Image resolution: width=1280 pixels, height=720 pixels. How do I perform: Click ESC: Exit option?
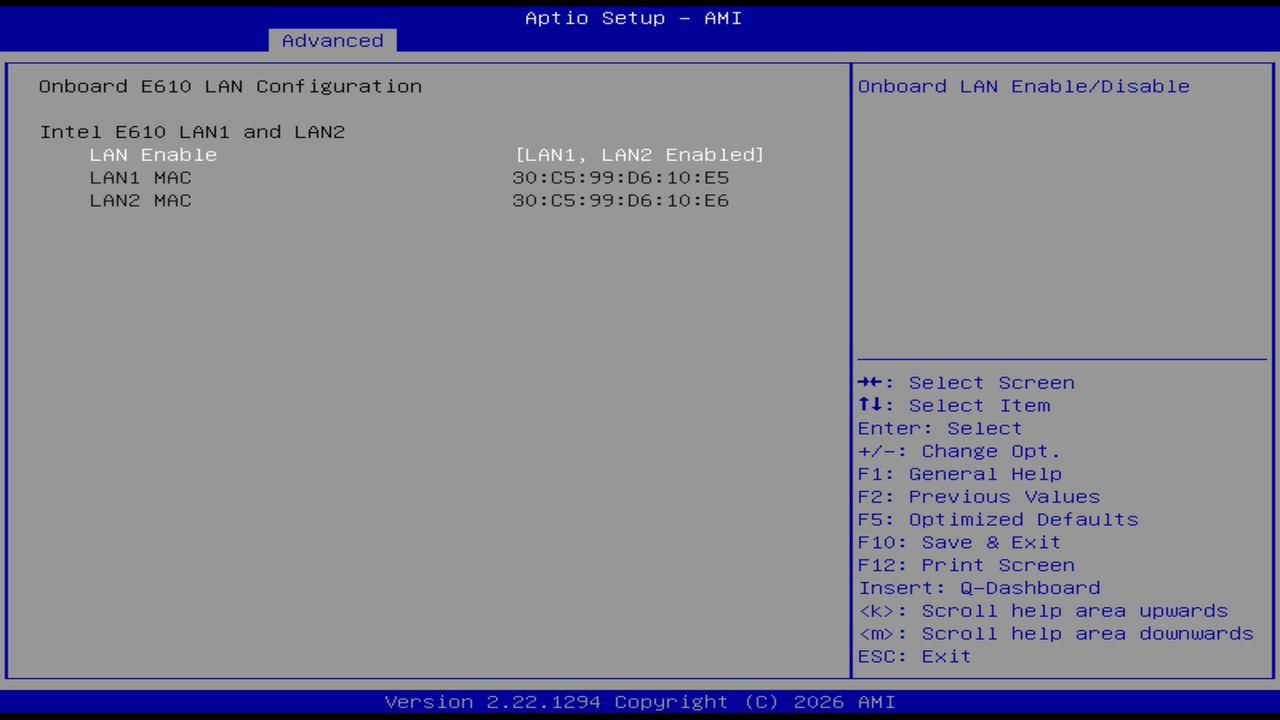tap(913, 656)
